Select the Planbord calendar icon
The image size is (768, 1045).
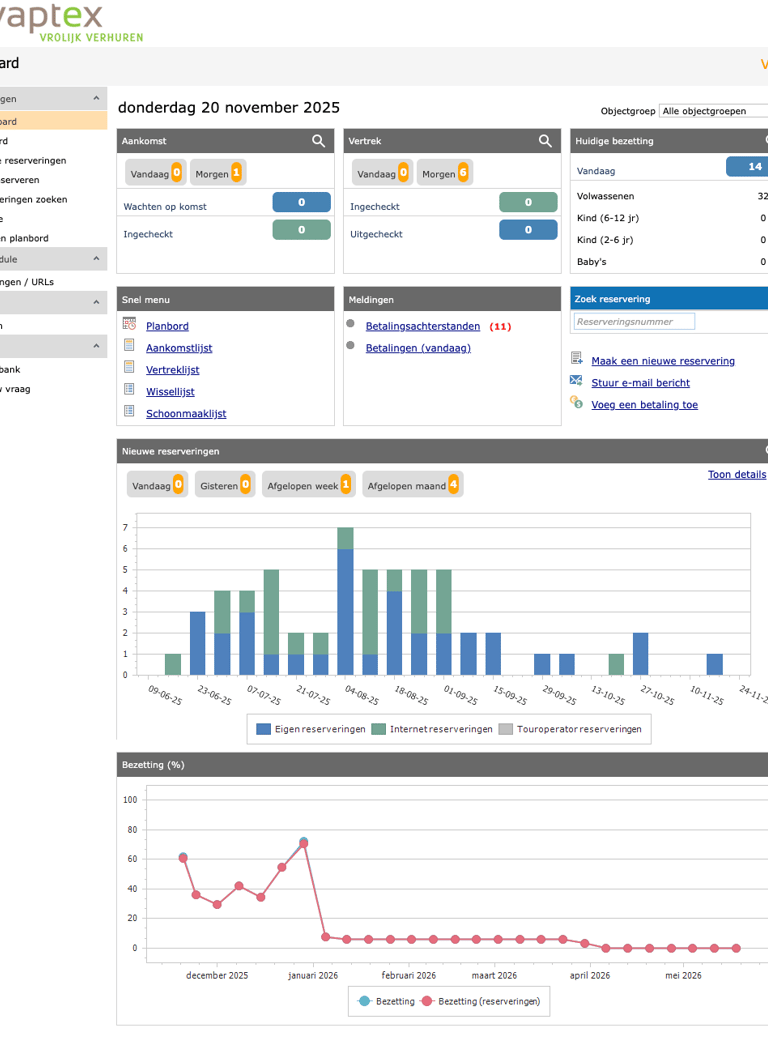click(129, 324)
